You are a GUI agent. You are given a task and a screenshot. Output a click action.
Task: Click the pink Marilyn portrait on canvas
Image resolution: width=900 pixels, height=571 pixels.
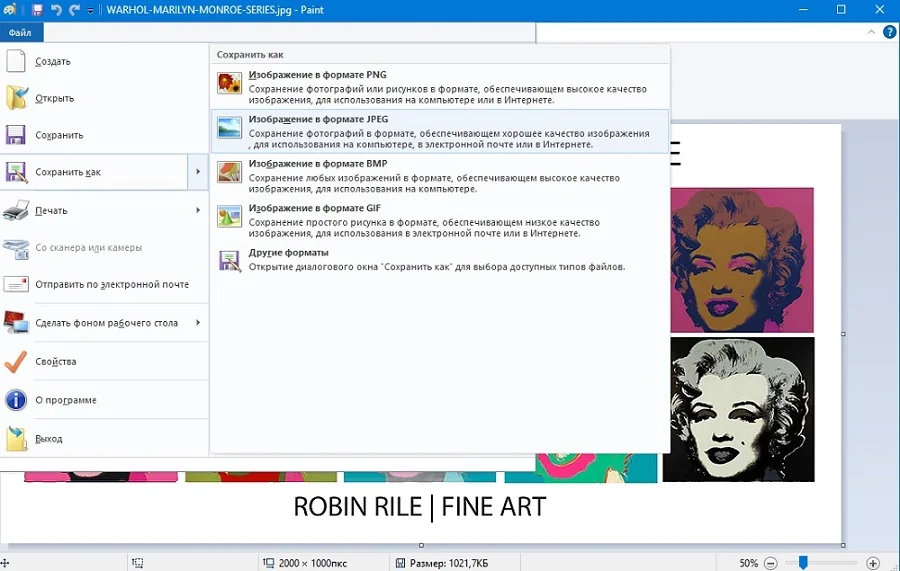coord(742,260)
